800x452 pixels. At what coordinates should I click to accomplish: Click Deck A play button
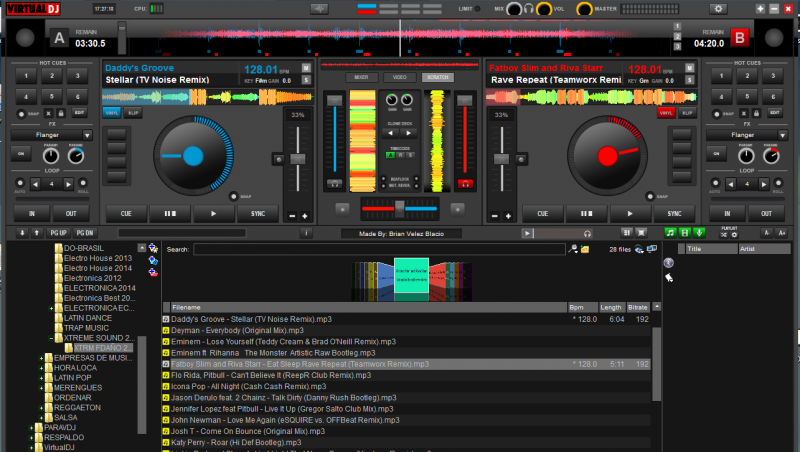[213, 214]
